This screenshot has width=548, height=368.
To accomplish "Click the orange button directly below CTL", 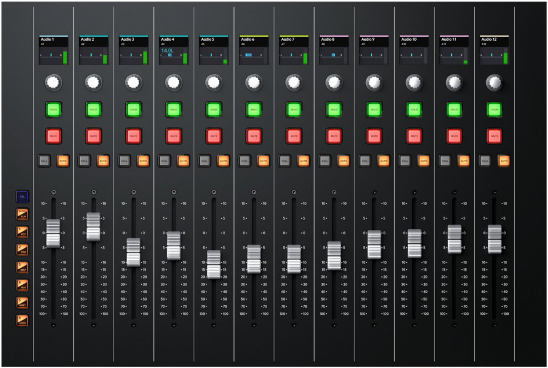I will tap(22, 214).
